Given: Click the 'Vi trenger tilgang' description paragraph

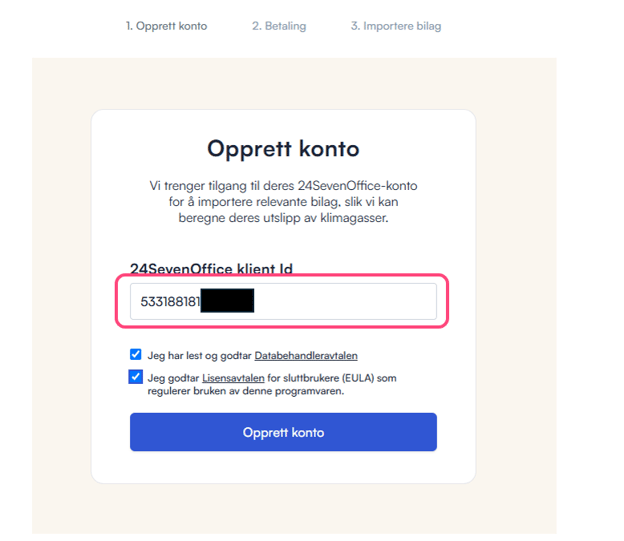Looking at the screenshot, I should tap(283, 202).
